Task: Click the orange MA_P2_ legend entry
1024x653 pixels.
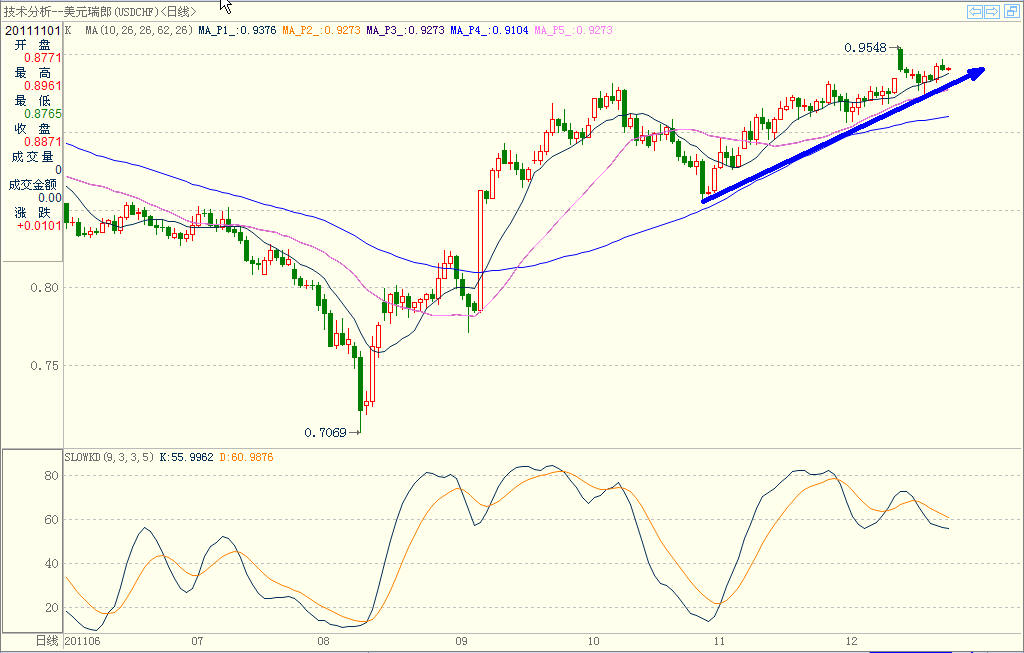Action: [321, 30]
